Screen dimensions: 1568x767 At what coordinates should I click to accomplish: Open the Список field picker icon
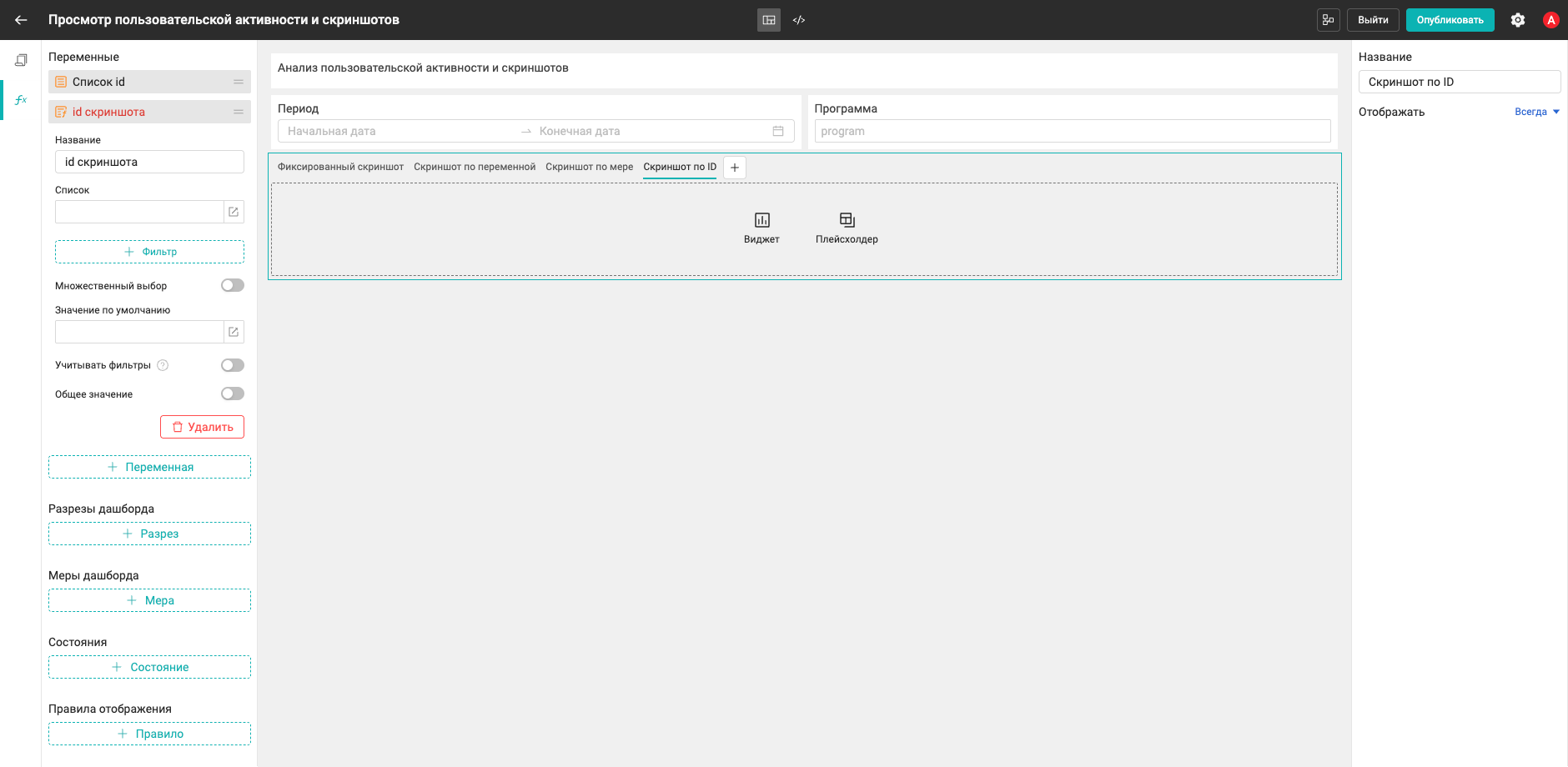click(x=234, y=212)
